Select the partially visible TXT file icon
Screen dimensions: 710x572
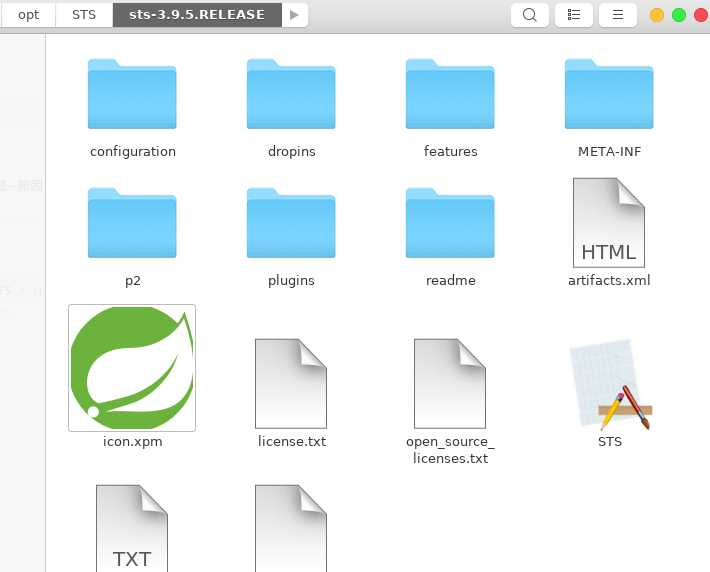click(132, 528)
